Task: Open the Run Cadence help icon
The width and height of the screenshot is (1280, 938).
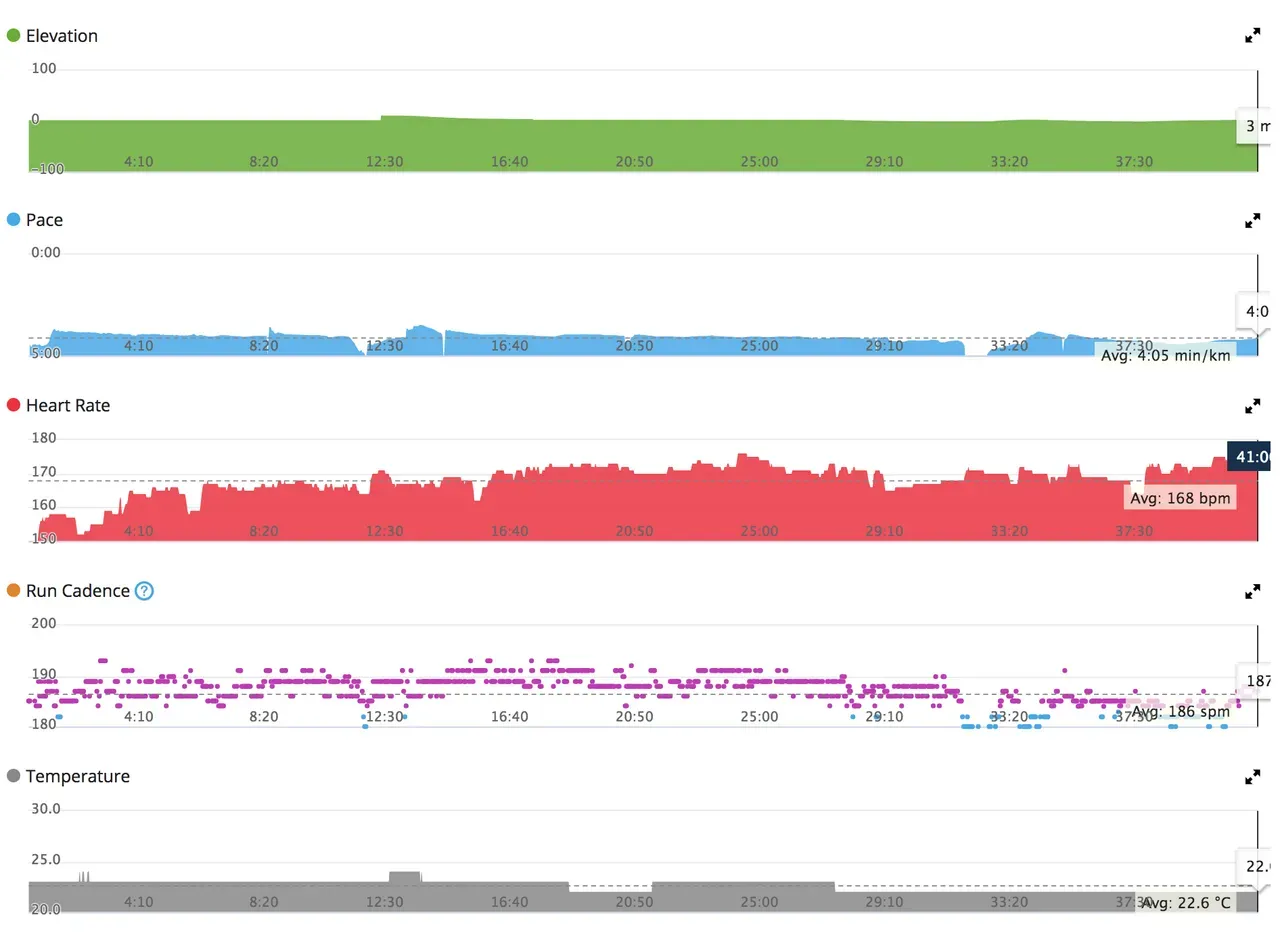Action: [145, 591]
